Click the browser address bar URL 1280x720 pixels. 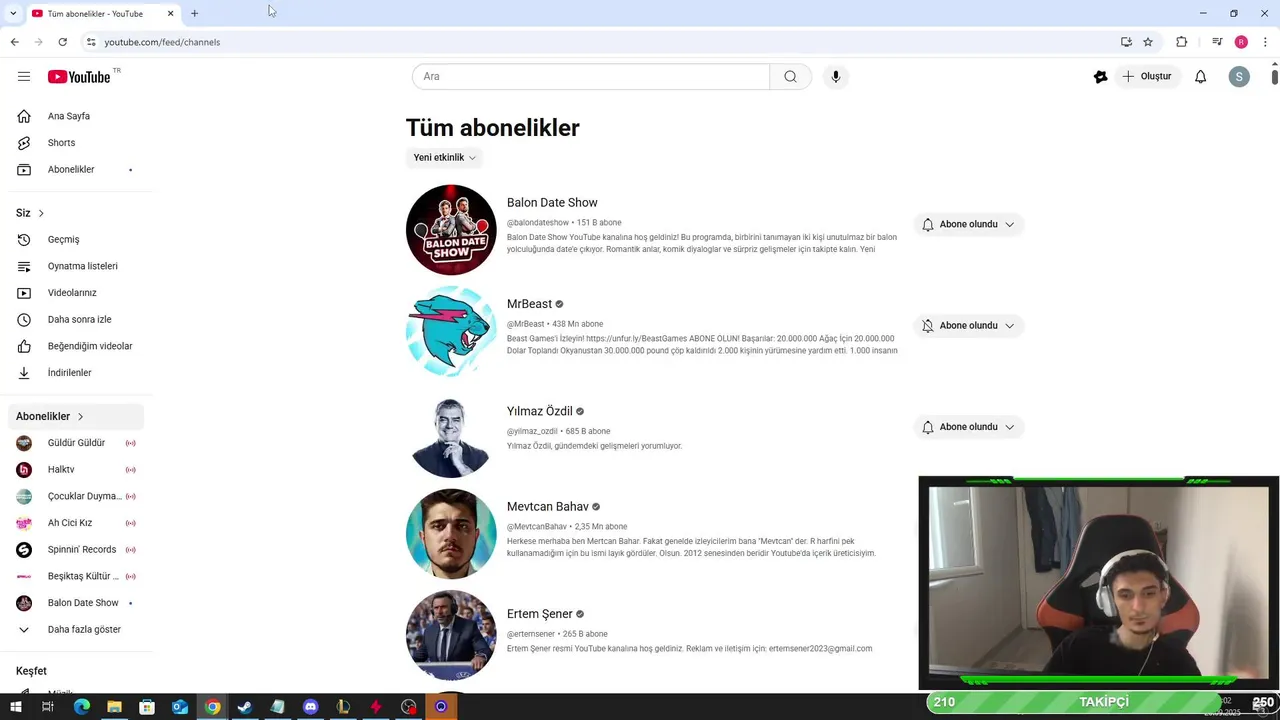click(x=162, y=42)
